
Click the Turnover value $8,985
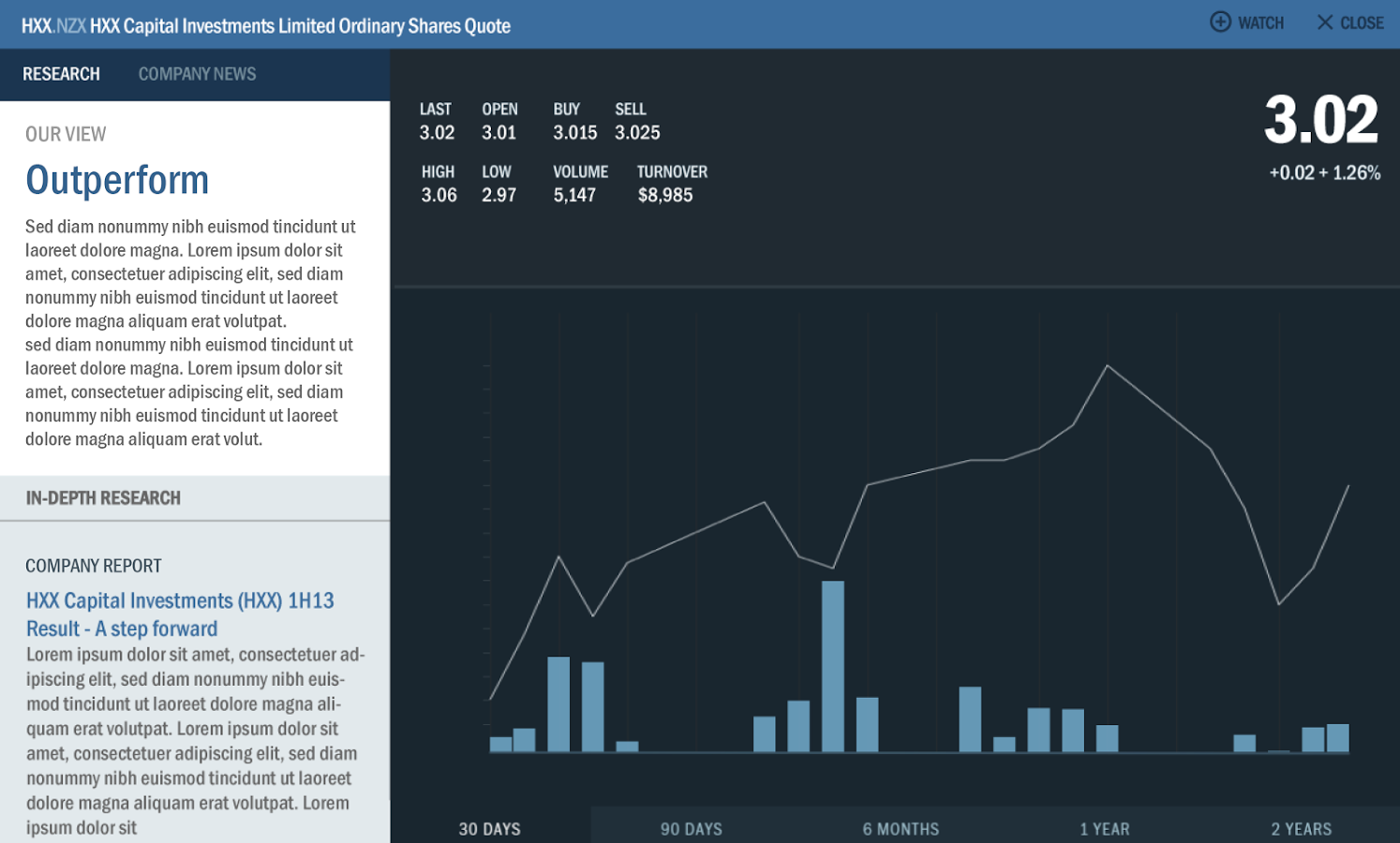(x=665, y=195)
